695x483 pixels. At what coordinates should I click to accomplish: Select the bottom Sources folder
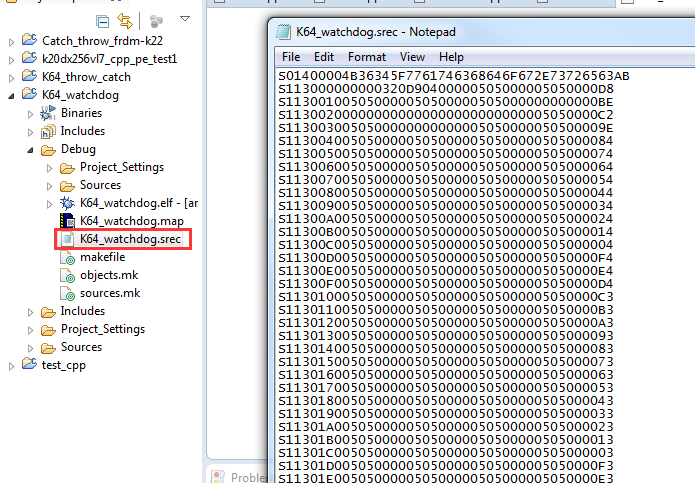coord(81,347)
